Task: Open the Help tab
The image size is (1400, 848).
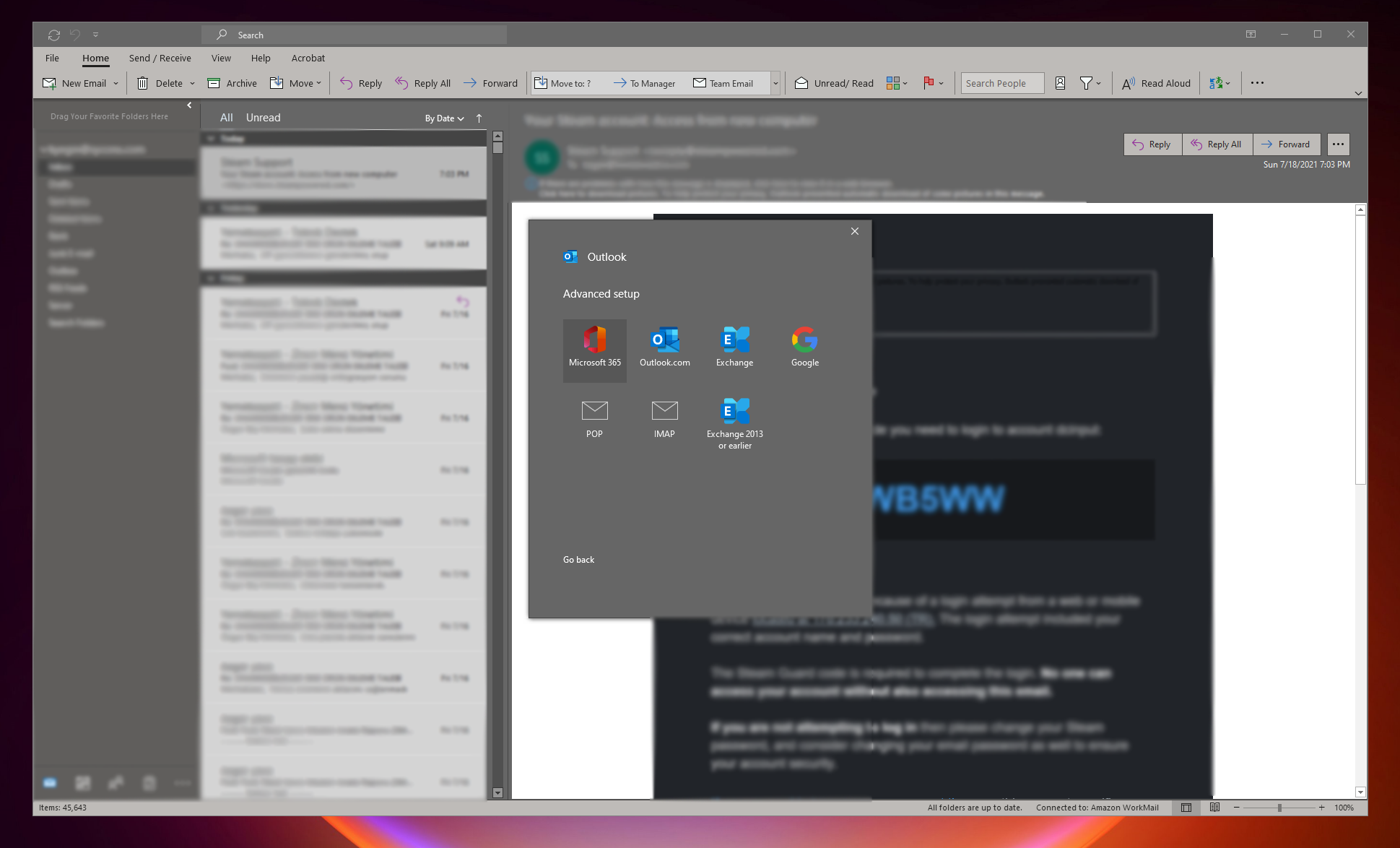Action: 261,58
